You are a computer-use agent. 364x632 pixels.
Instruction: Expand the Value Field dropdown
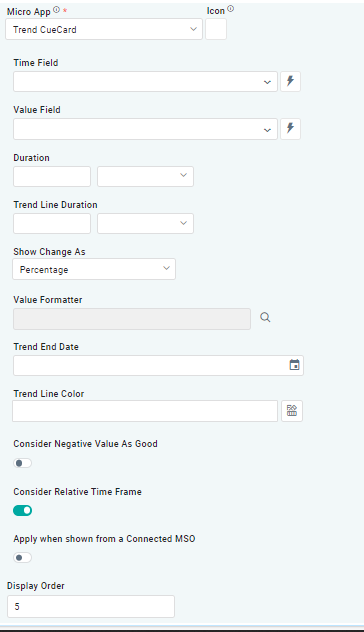point(146,129)
